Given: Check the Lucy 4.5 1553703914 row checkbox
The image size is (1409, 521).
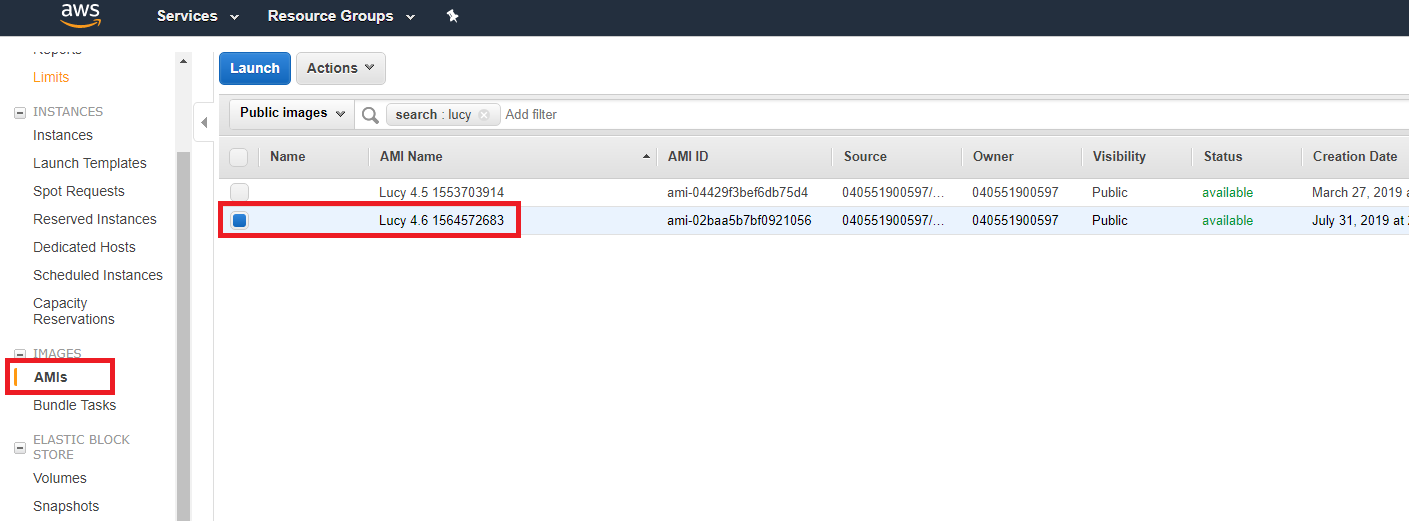Looking at the screenshot, I should point(239,192).
